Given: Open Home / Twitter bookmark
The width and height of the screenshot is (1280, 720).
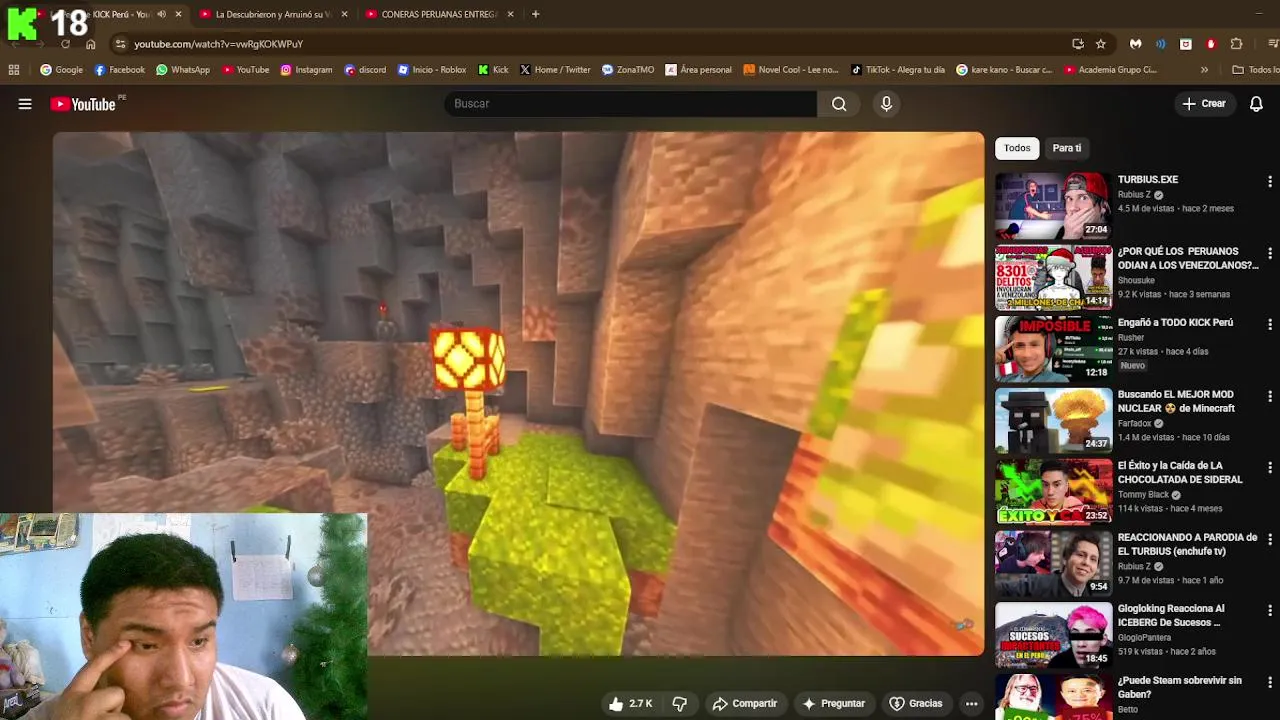Looking at the screenshot, I should click(555, 70).
